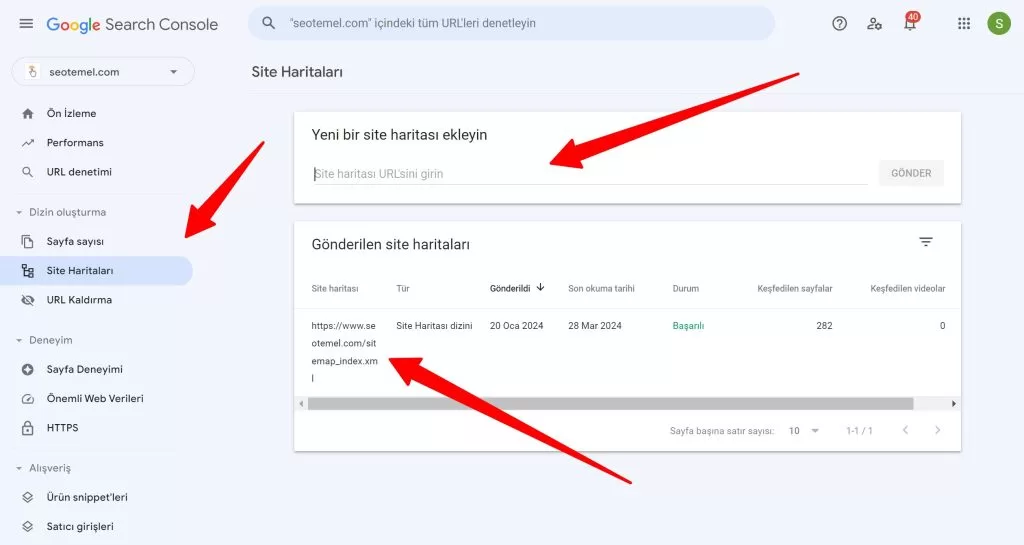Open users and settings icon
Viewport: 1024px width, 545px height.
click(x=874, y=23)
